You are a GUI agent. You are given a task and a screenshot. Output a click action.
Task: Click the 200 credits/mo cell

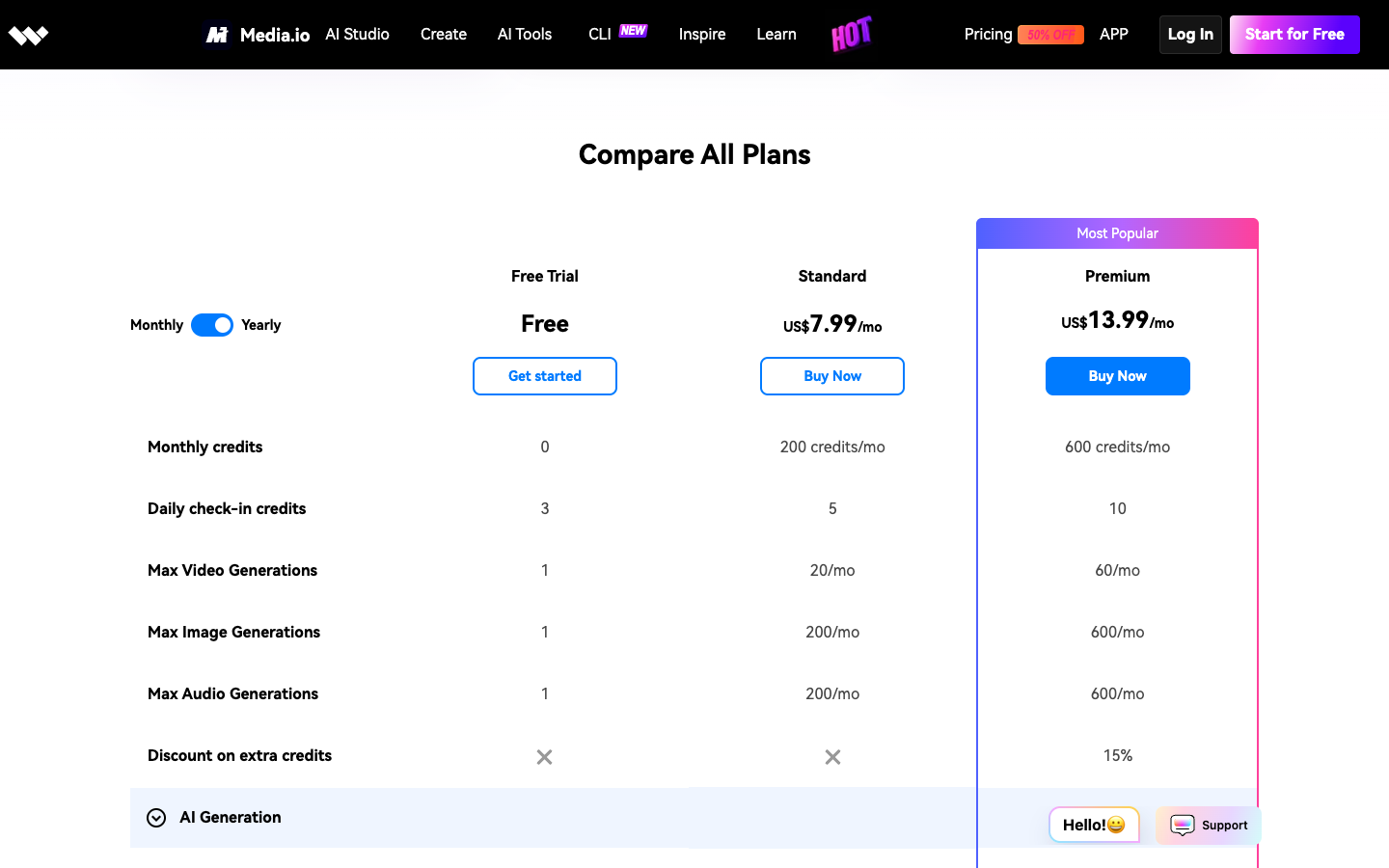click(x=832, y=447)
